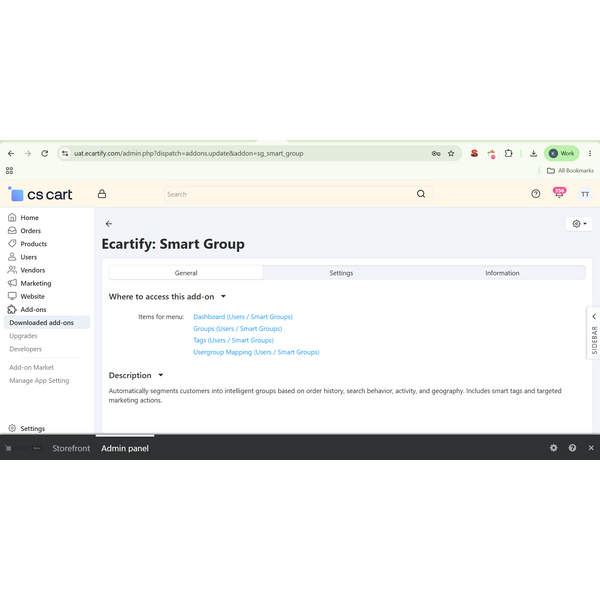Open Tags (Users / Smart Groups) link

tap(233, 340)
